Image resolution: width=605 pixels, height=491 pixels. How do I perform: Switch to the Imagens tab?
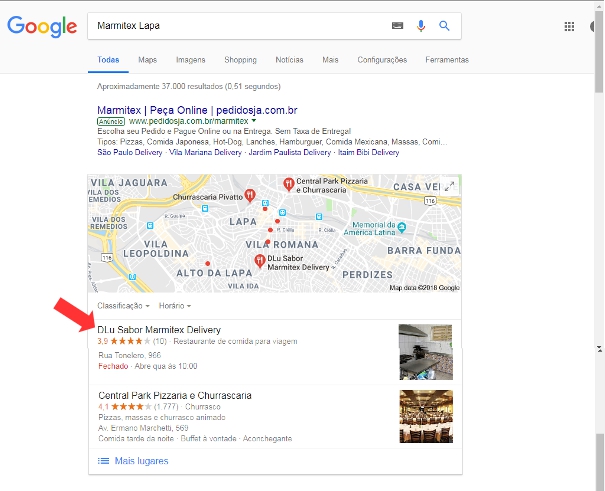[191, 60]
